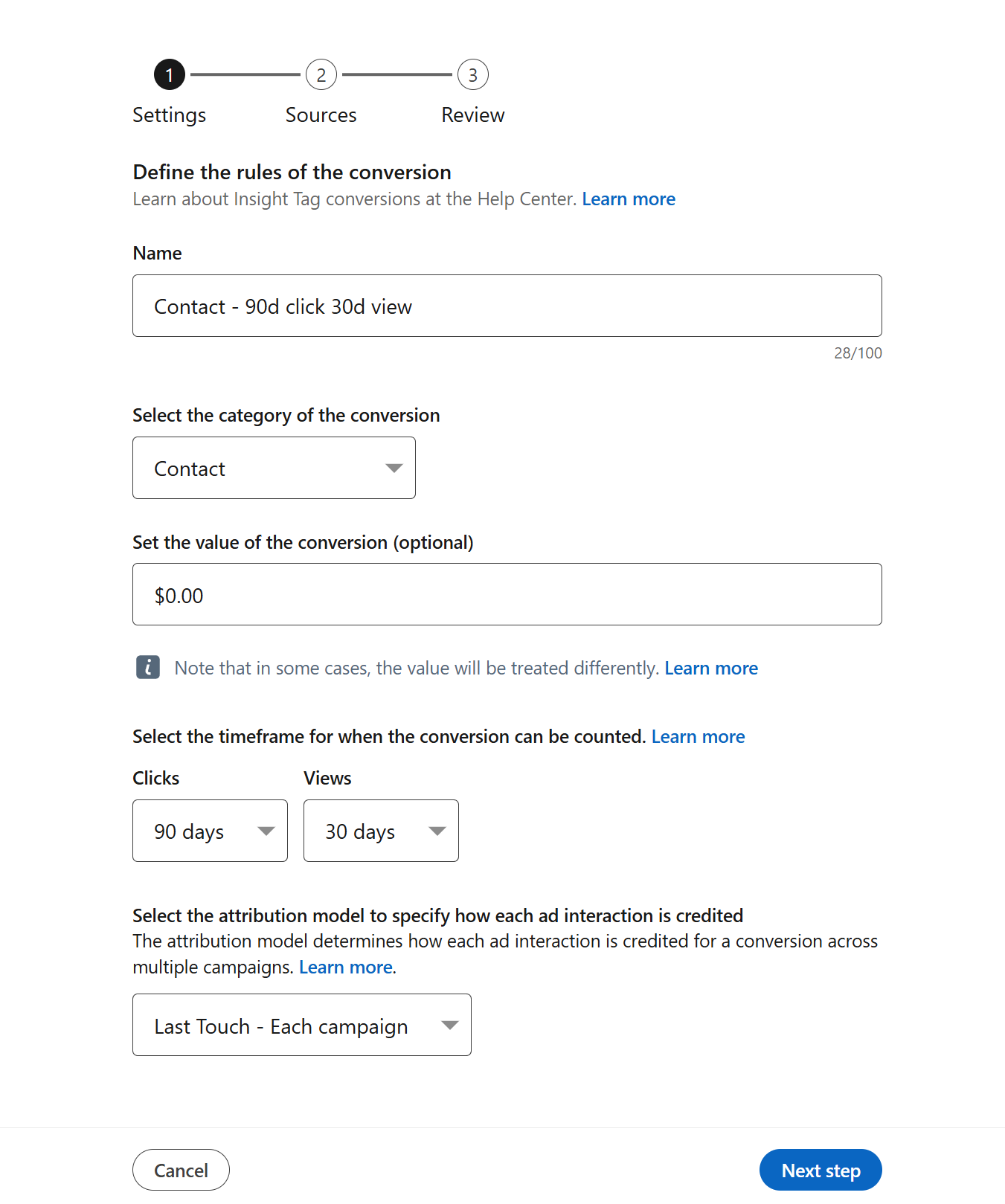1005x1204 pixels.
Task: Click the Next step button
Action: pos(821,1170)
